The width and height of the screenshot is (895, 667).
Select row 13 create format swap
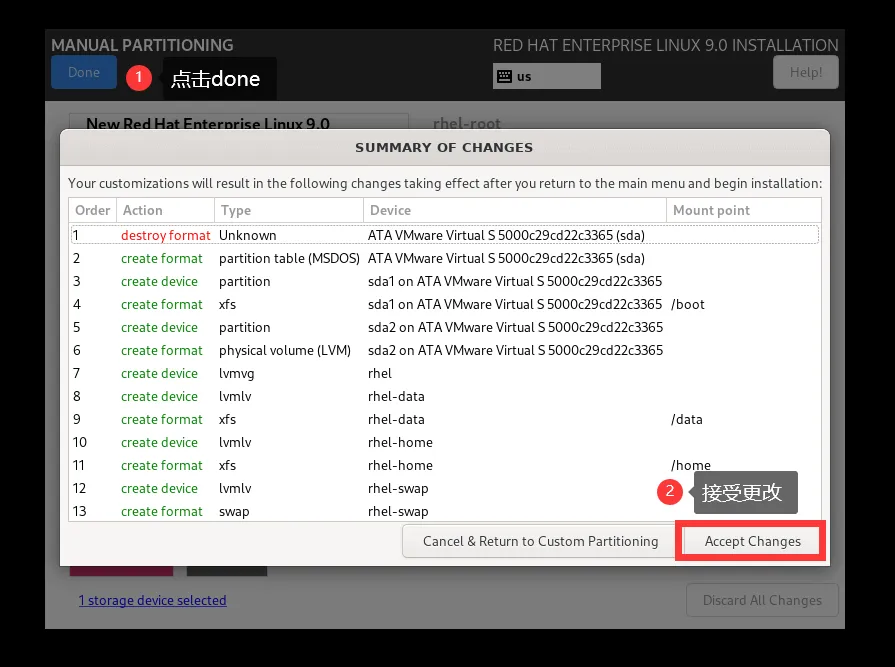click(x=445, y=511)
